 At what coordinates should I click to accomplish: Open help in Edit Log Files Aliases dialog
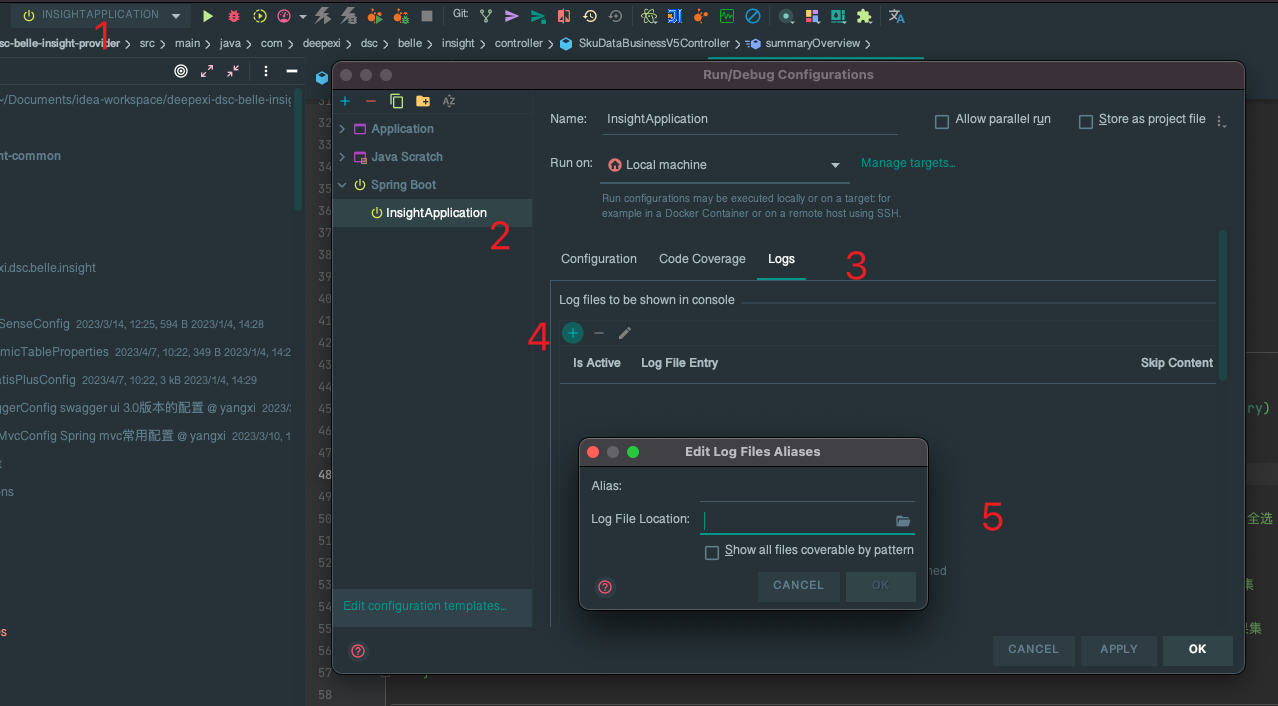[605, 587]
